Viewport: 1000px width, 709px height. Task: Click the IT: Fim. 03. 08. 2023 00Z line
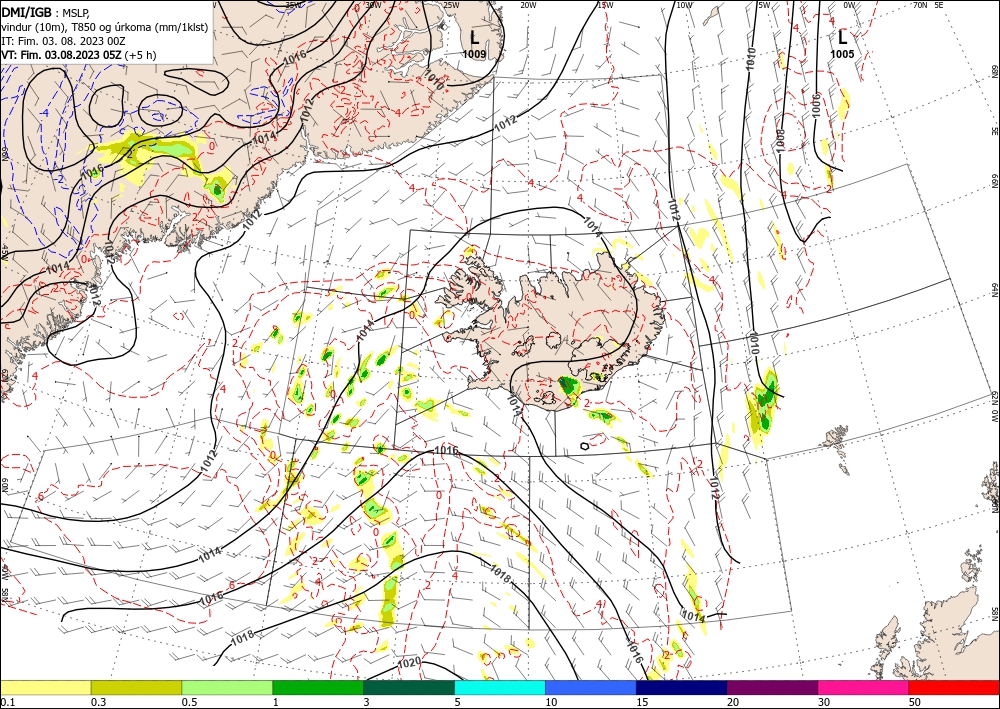[63, 41]
